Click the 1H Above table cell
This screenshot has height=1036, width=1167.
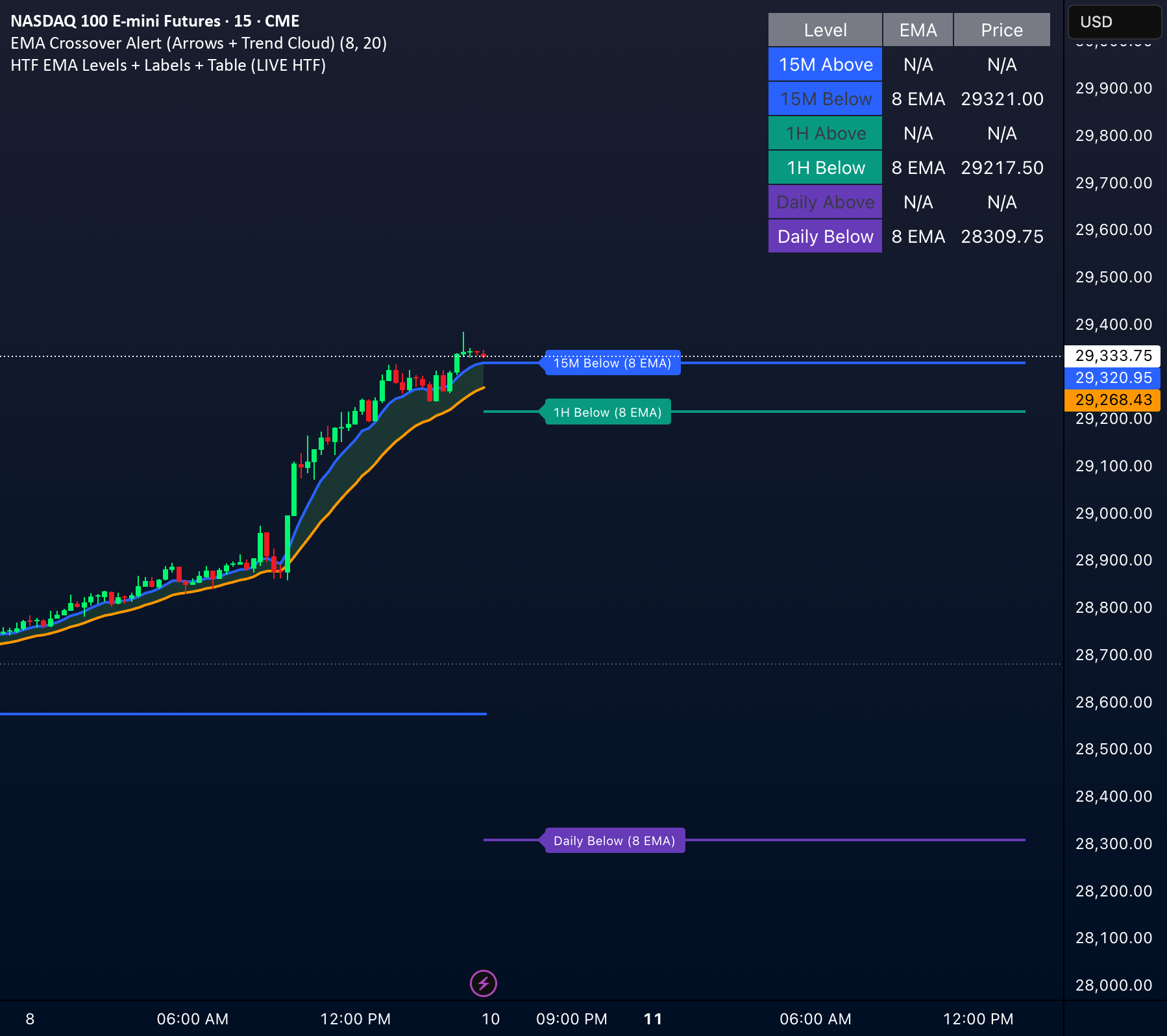(x=826, y=133)
